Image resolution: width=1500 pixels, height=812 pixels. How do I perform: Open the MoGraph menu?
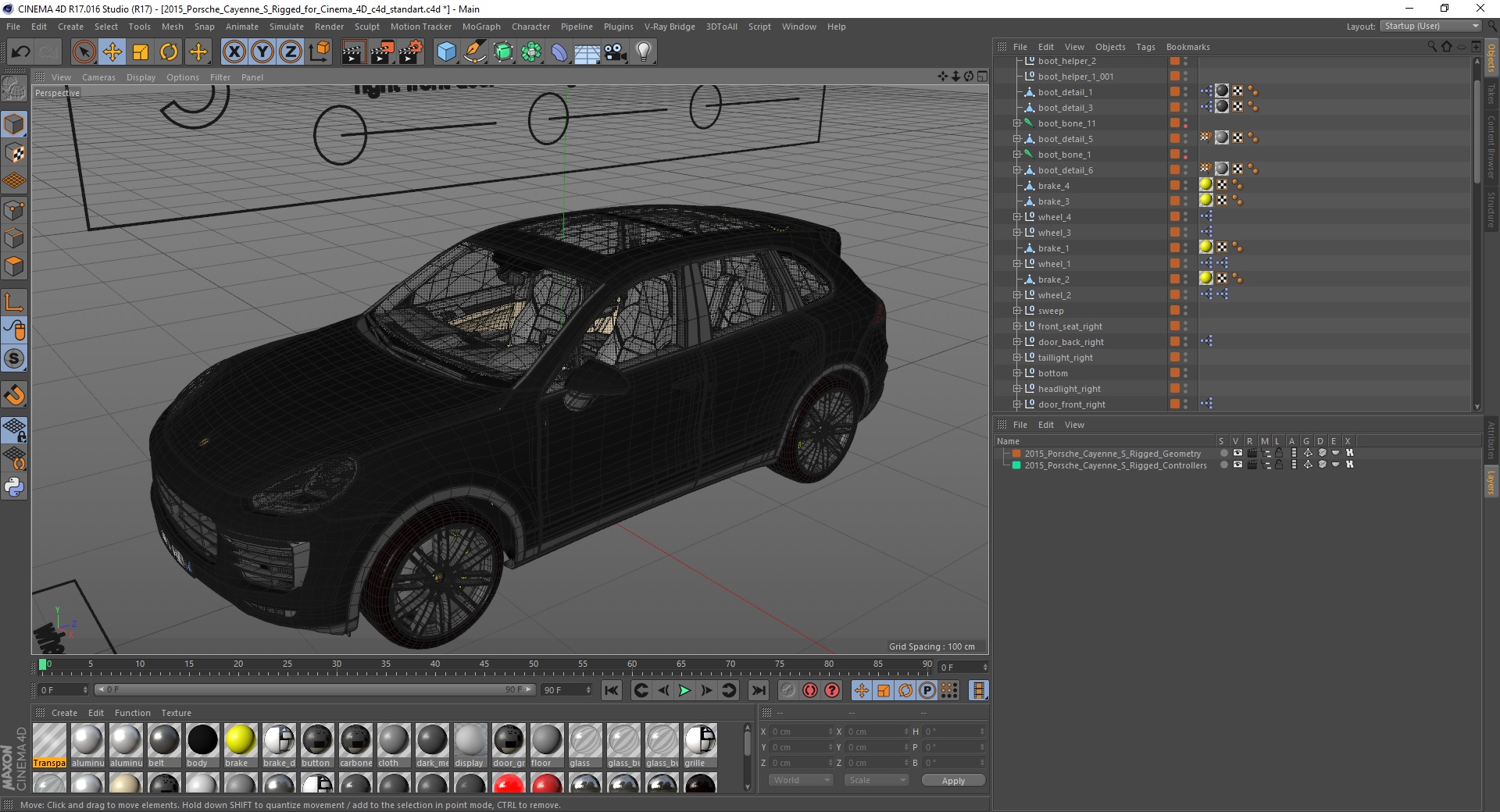tap(480, 27)
